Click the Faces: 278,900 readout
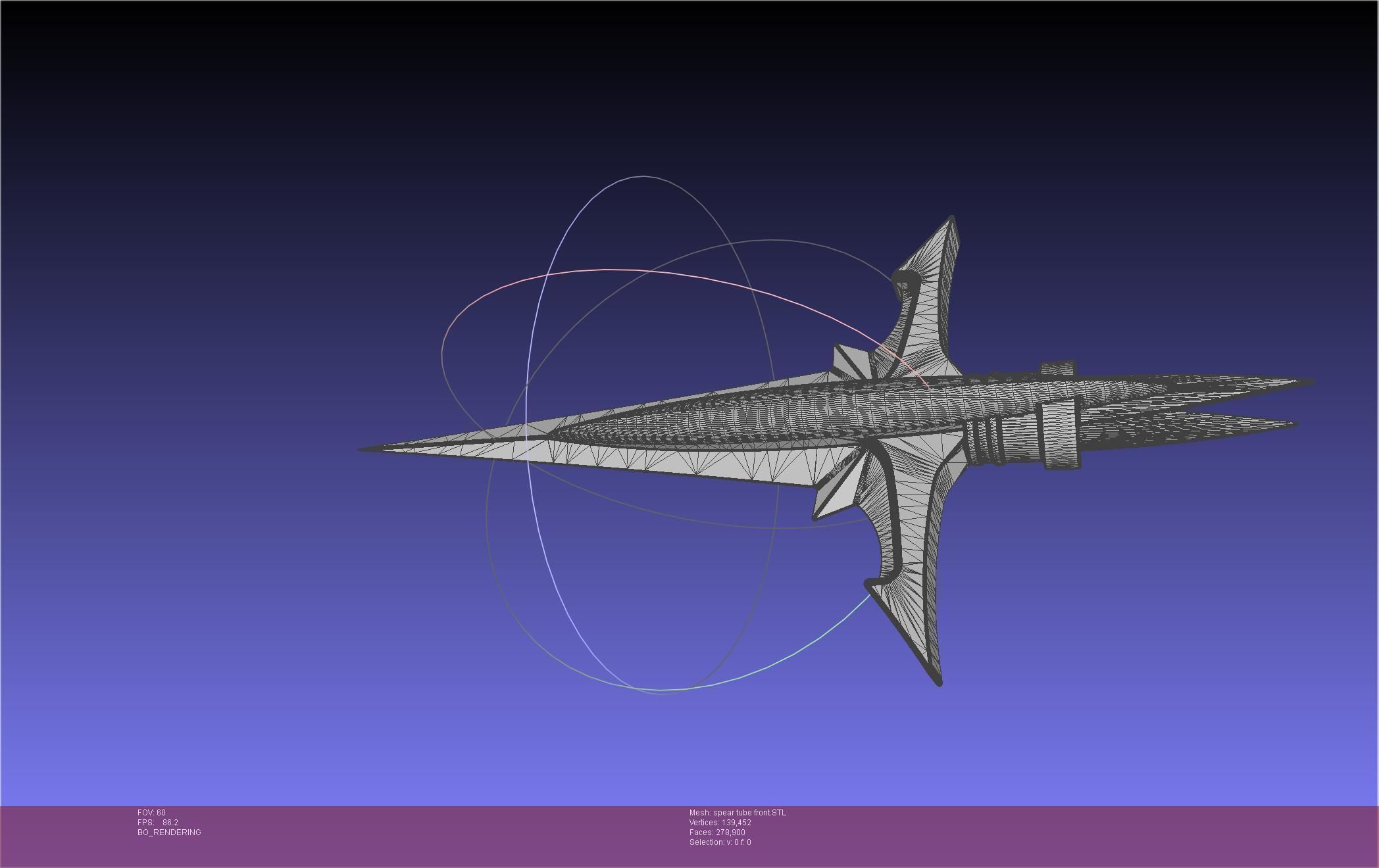Viewport: 1379px width, 868px height. point(717,832)
